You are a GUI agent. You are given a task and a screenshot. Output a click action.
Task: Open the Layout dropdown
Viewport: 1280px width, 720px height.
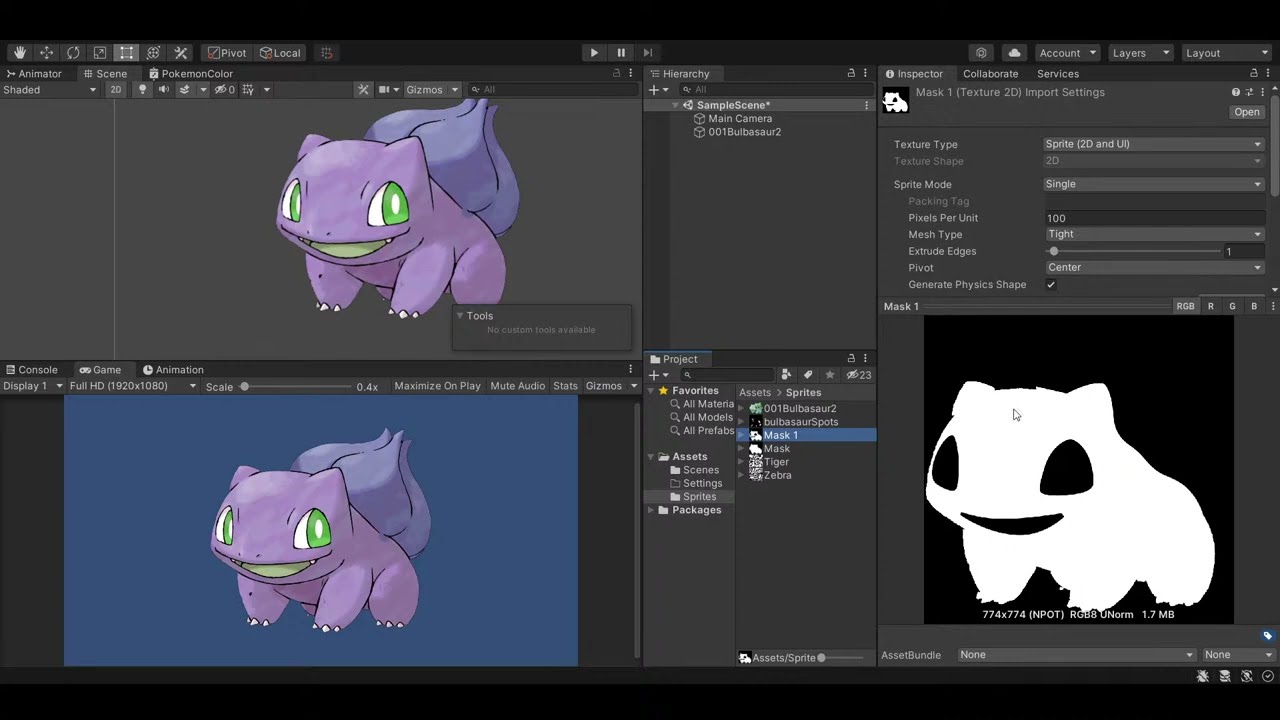coord(1226,53)
